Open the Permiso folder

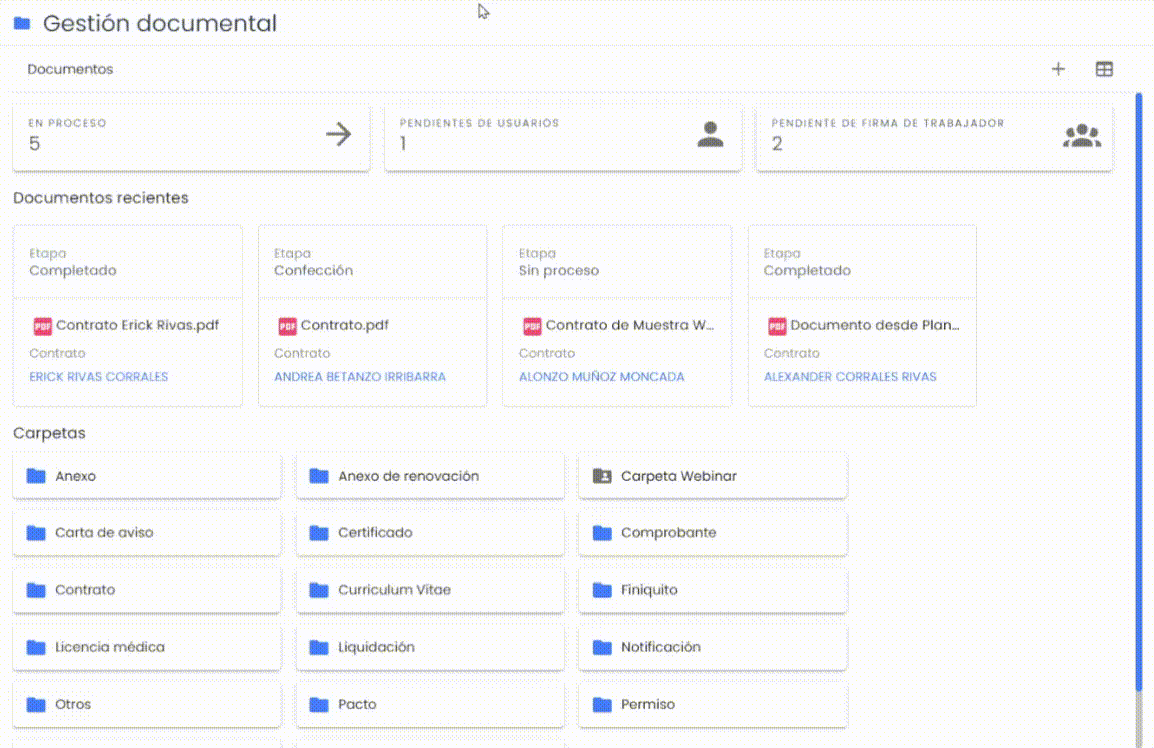tap(712, 705)
